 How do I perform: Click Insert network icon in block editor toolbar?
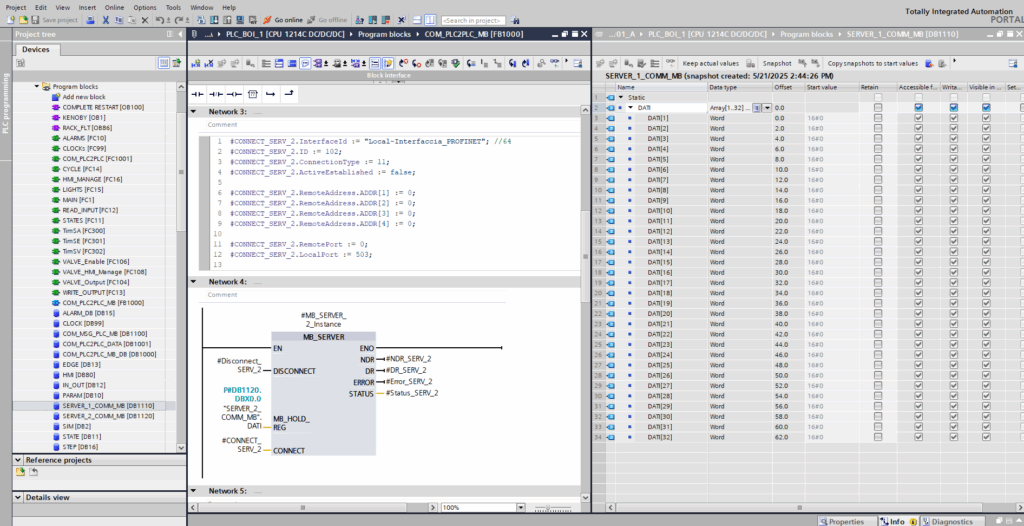pyautogui.click(x=195, y=63)
